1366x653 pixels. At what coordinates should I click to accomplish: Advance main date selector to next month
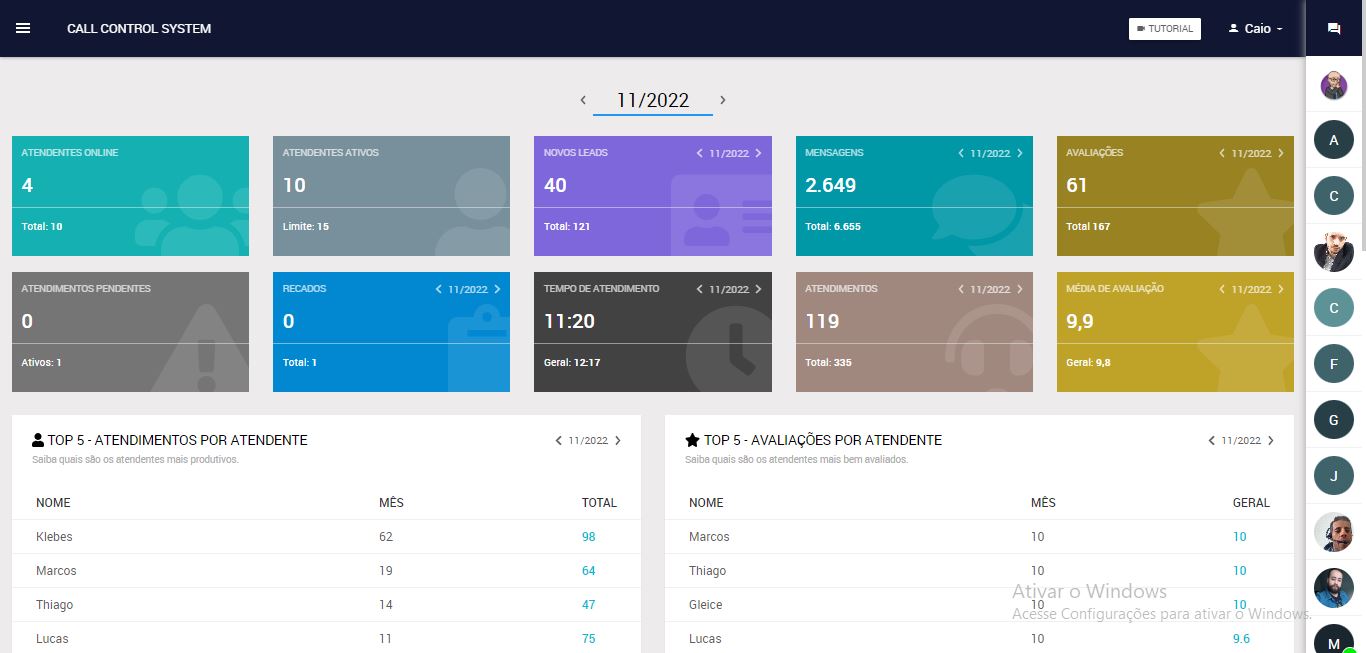(x=723, y=100)
